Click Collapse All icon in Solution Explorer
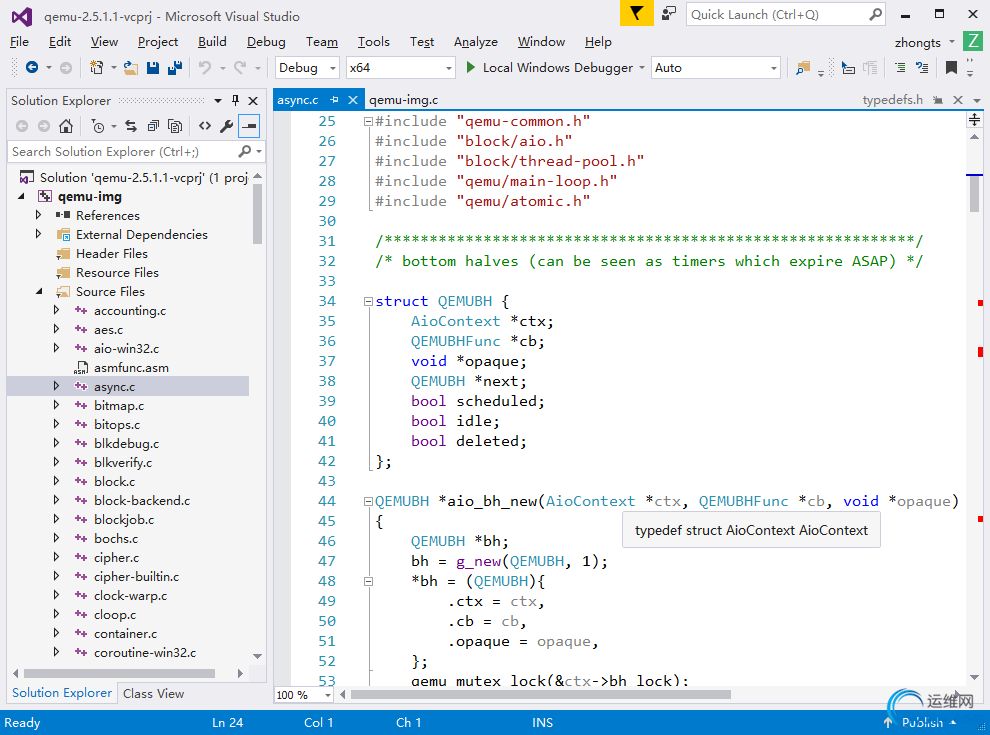This screenshot has width=990, height=735. [x=152, y=126]
